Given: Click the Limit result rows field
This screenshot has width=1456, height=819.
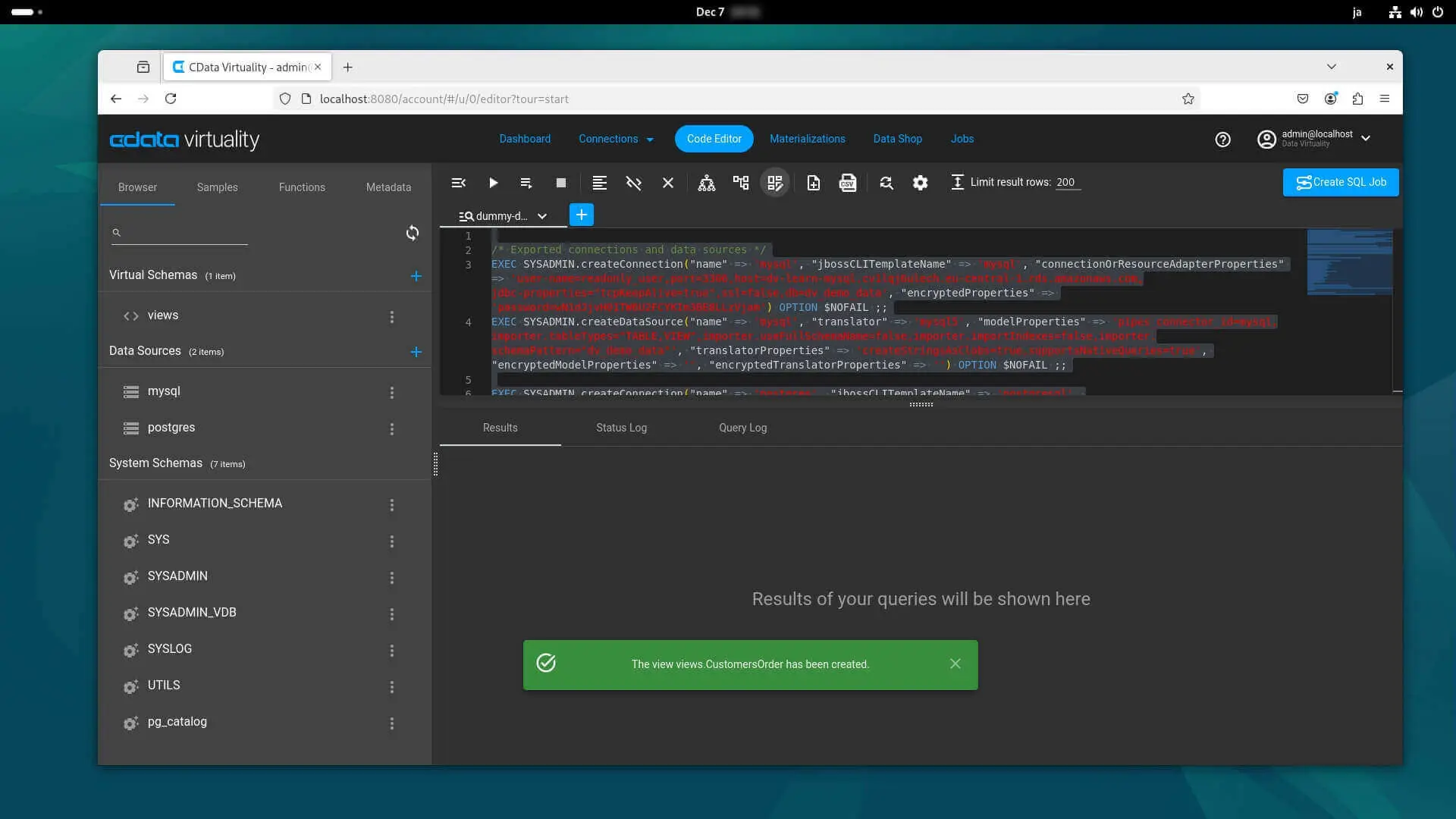Looking at the screenshot, I should [1067, 182].
